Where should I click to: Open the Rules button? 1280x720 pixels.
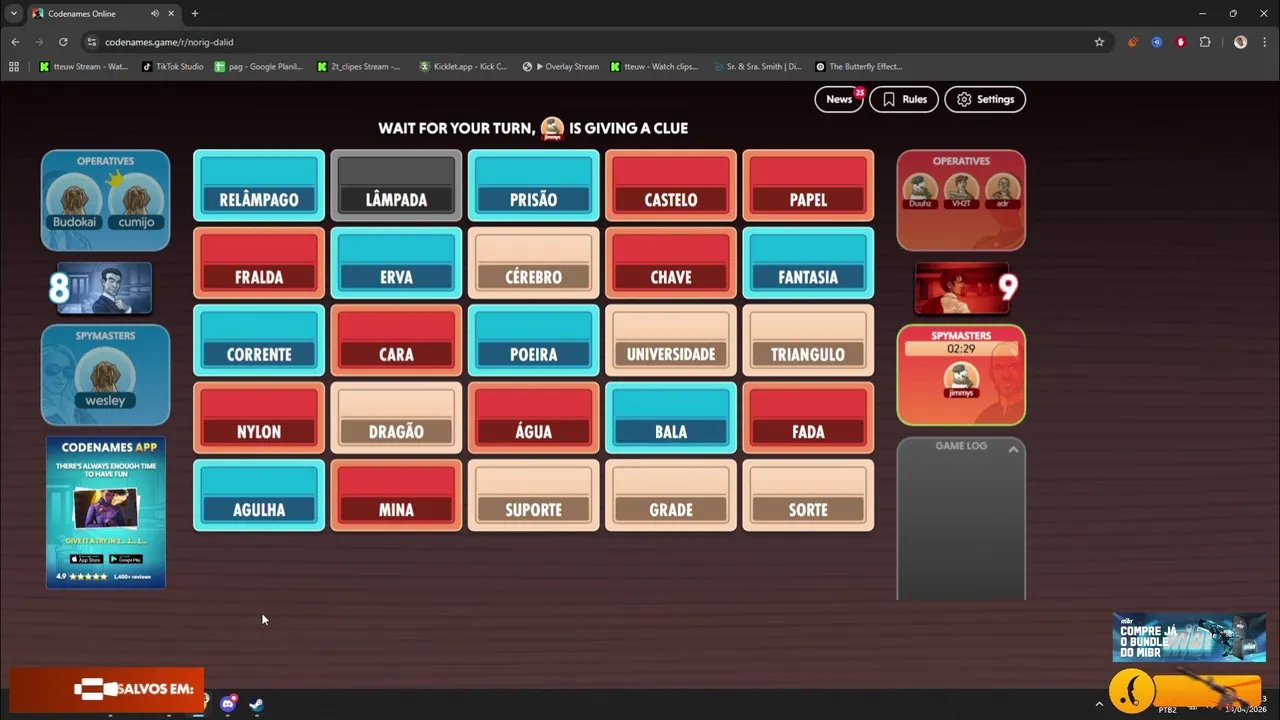[904, 99]
